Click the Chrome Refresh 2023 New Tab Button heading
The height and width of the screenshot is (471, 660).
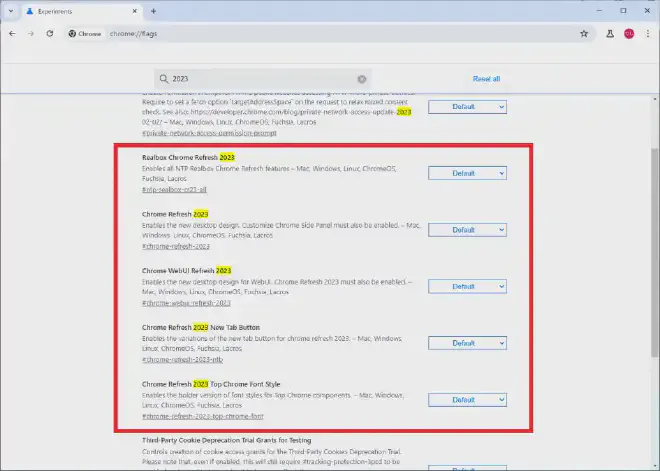pos(201,327)
